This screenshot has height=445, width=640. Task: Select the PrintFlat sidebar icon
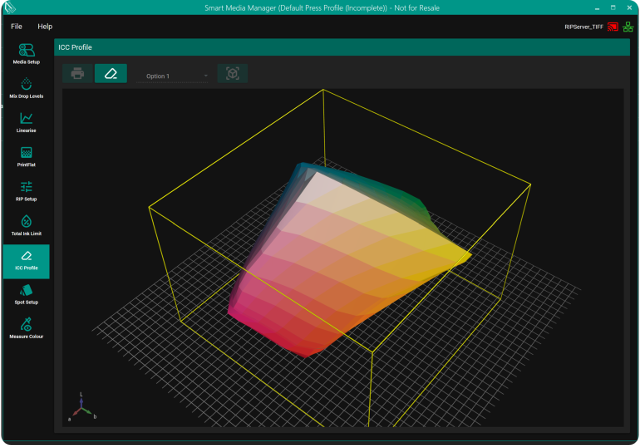pos(26,156)
